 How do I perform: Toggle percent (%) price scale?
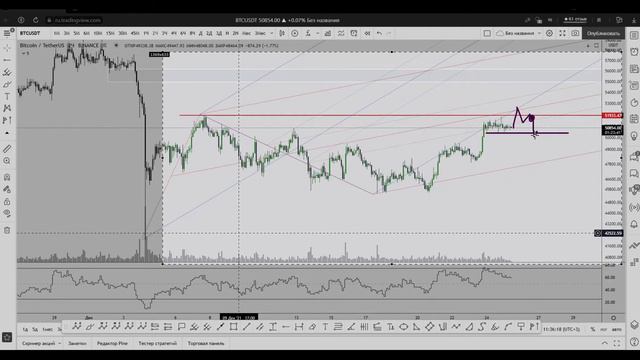[593, 329]
